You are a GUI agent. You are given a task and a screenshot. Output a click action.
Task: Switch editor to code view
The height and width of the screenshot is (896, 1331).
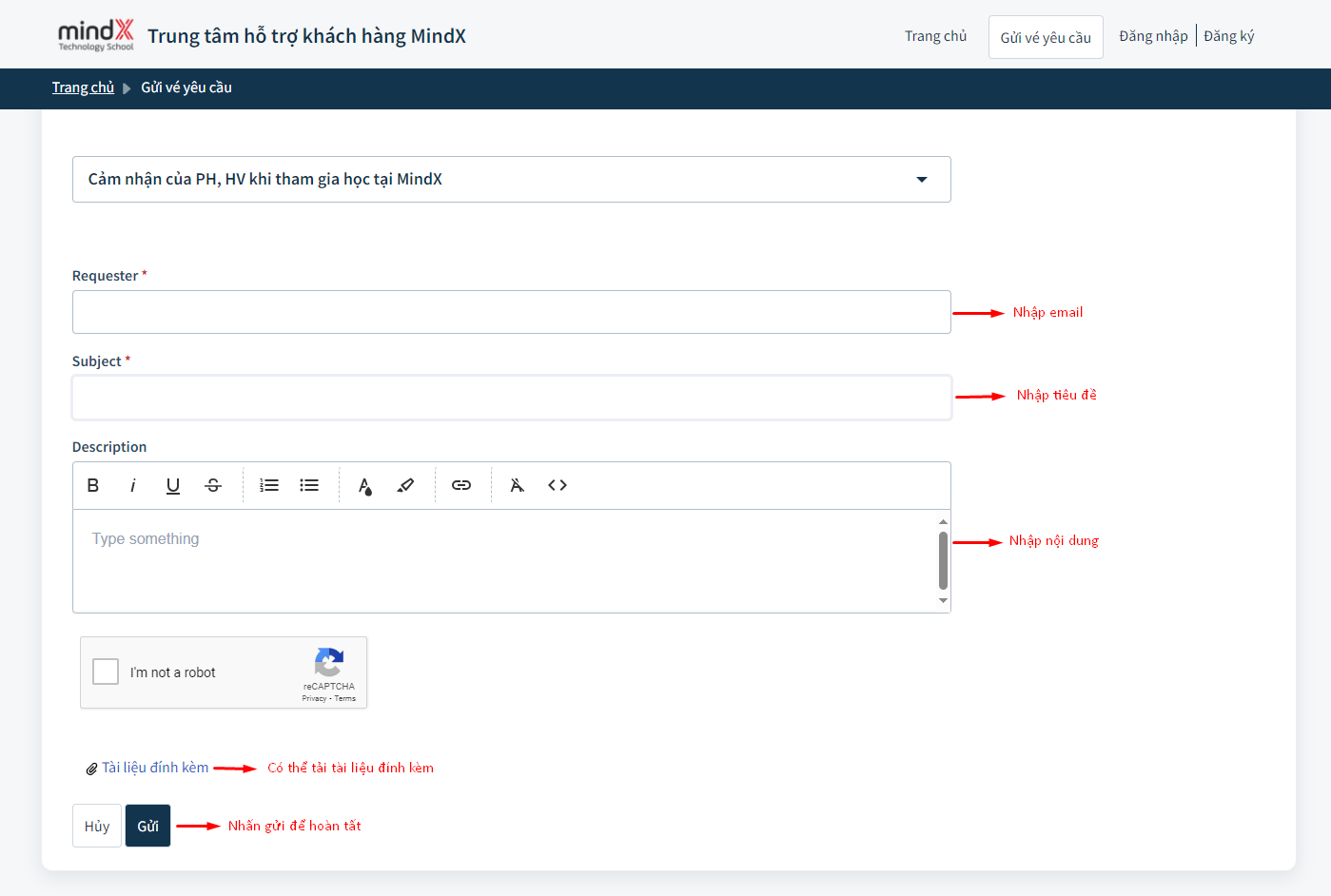(558, 485)
